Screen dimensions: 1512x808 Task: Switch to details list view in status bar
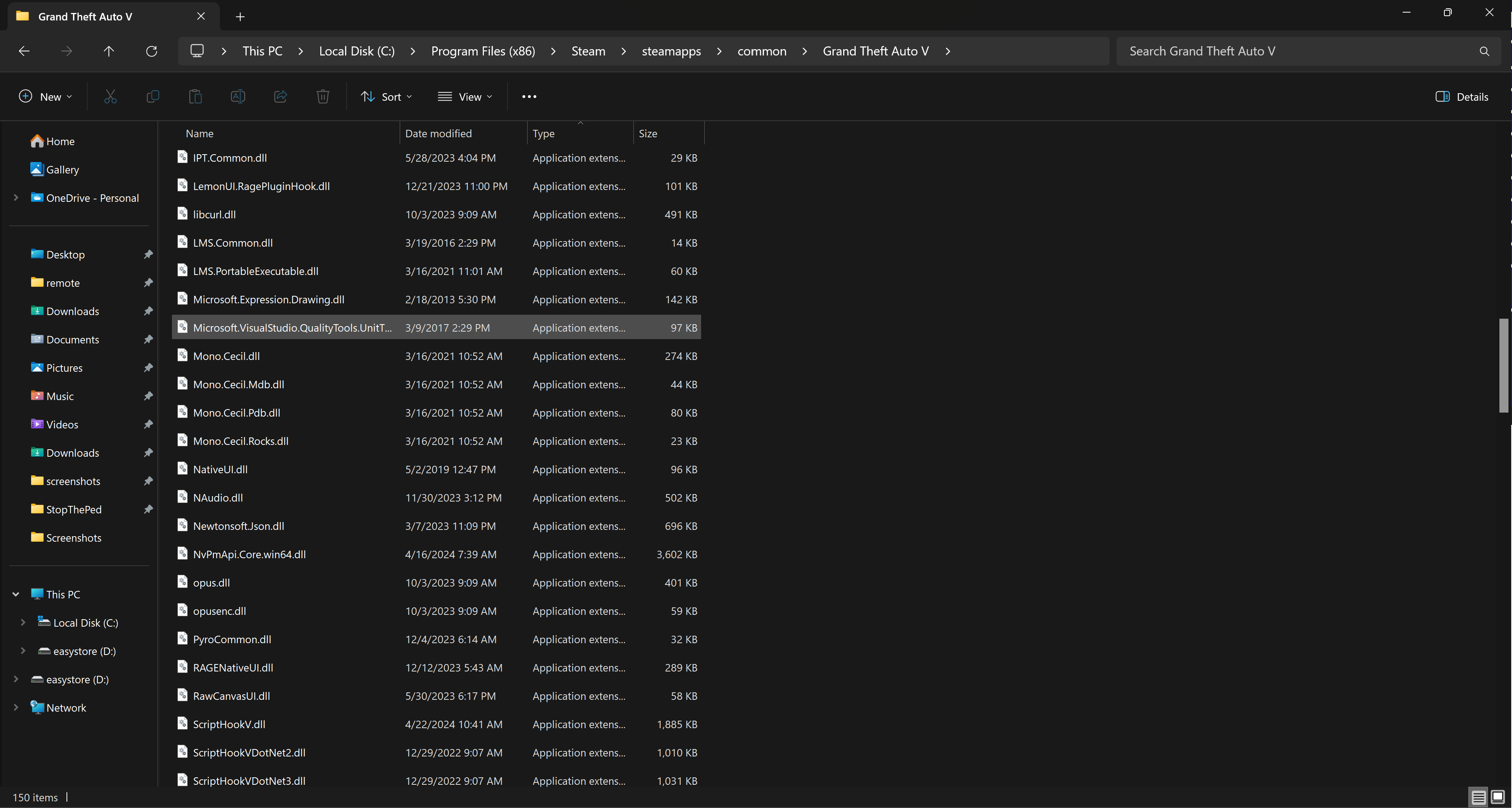1479,797
